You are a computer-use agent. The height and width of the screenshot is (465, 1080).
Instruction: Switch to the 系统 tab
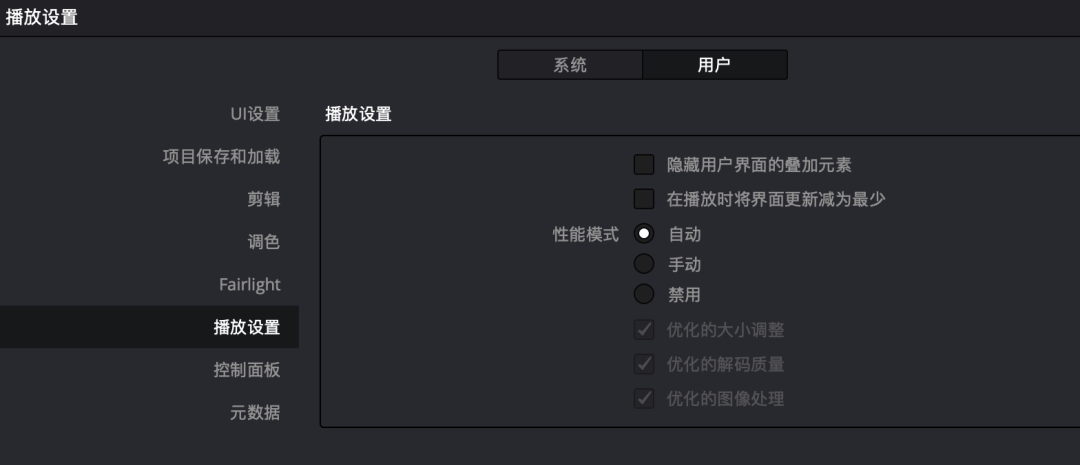[570, 65]
